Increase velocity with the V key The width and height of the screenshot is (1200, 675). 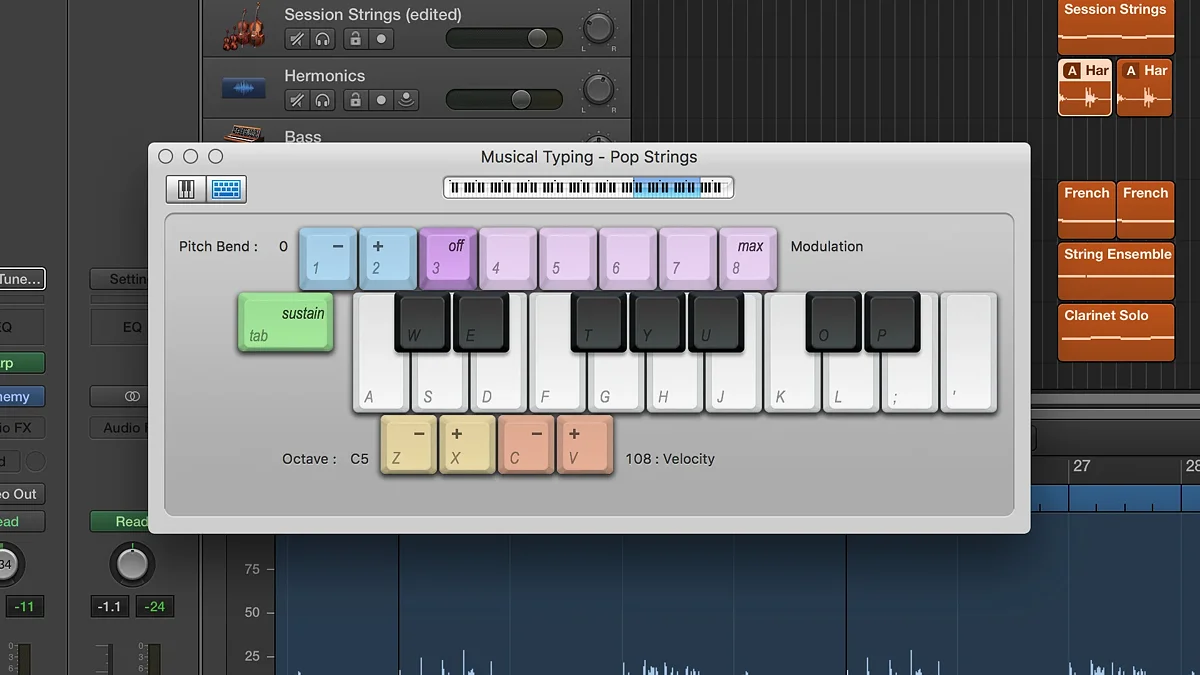(x=585, y=445)
